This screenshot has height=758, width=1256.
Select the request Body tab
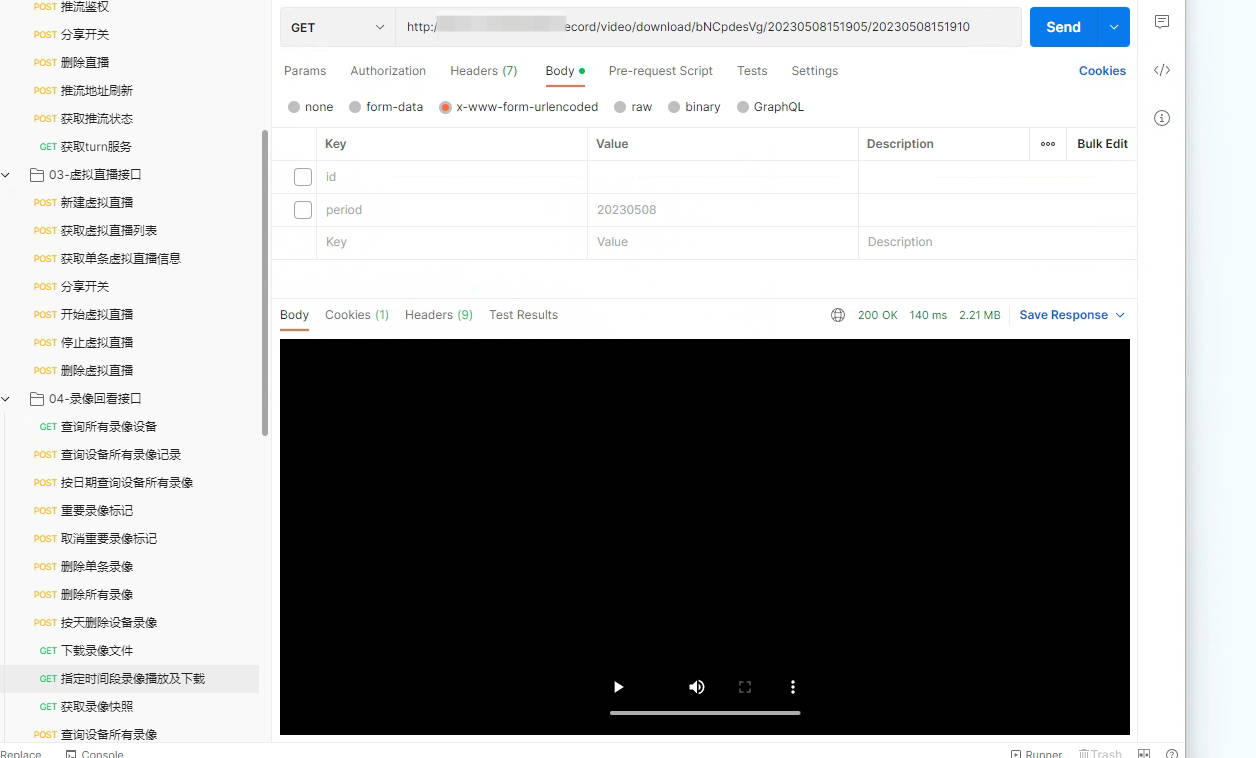(565, 71)
